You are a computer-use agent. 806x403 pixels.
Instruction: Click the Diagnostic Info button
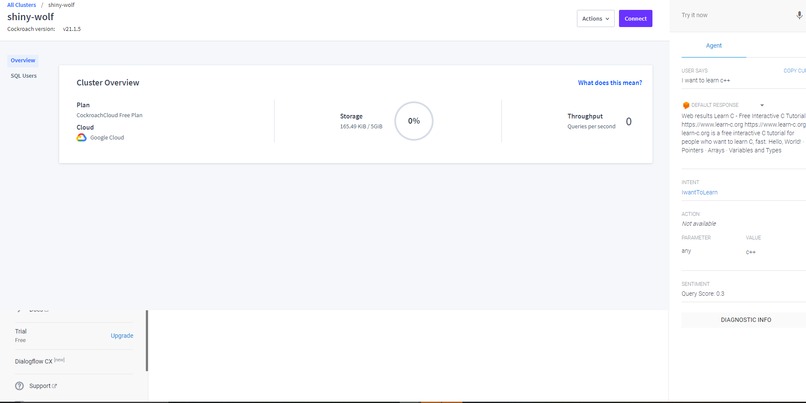click(746, 320)
